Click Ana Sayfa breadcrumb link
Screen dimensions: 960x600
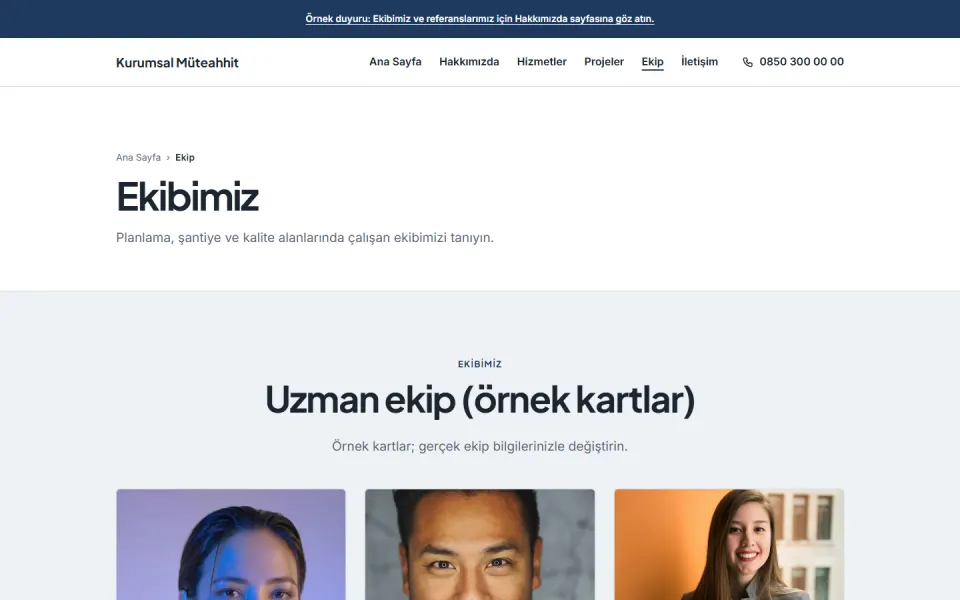(x=138, y=157)
